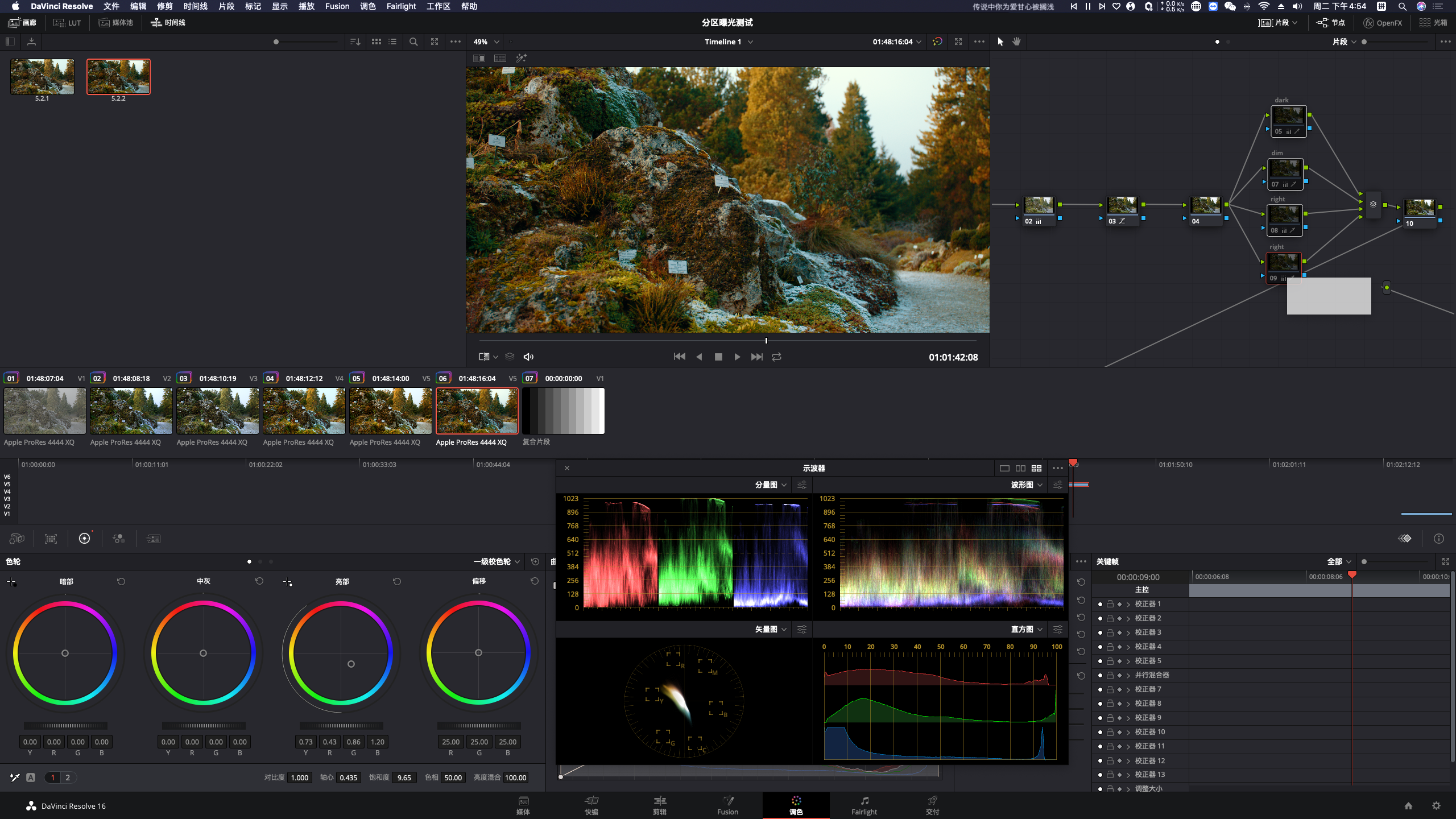
Task: Toggle the LUT browser button
Action: point(67,23)
